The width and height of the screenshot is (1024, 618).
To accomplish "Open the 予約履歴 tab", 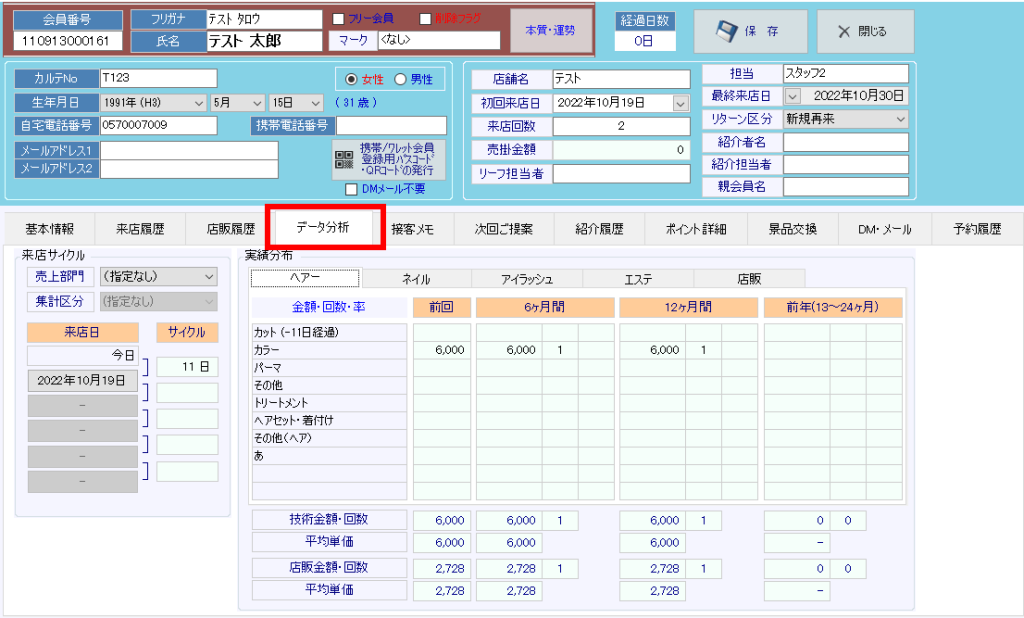I will pos(977,229).
